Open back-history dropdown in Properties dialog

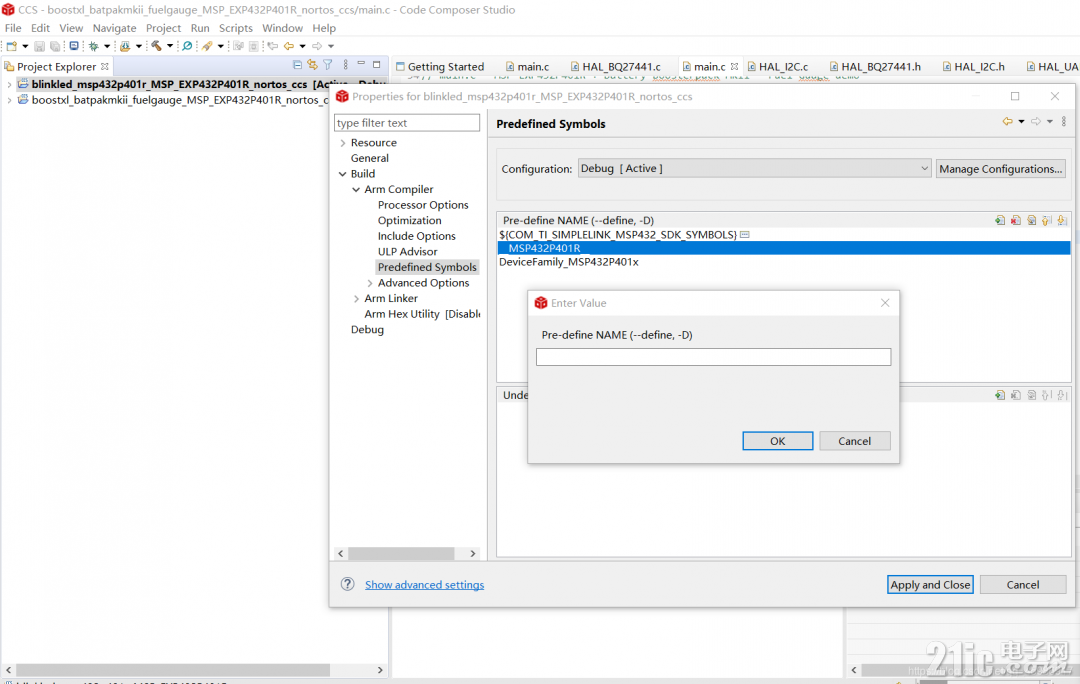click(1021, 121)
